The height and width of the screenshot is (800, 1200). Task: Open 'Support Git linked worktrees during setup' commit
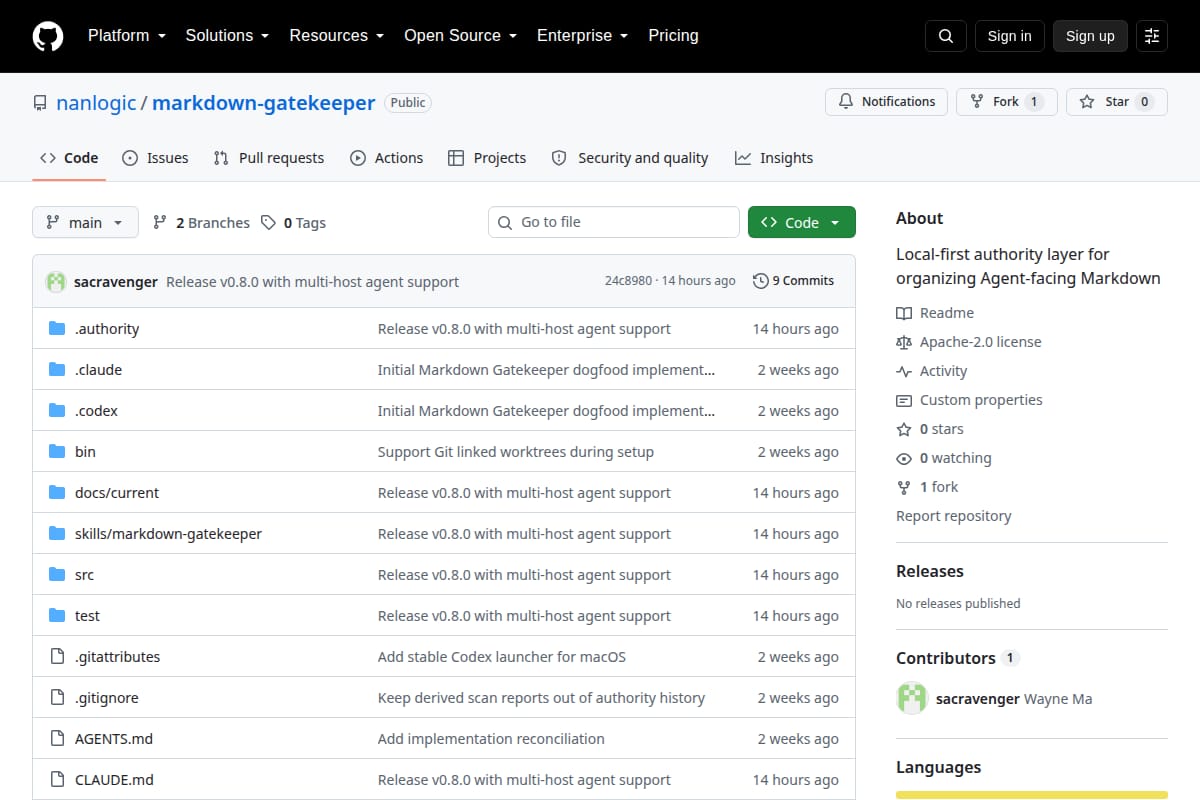(516, 452)
